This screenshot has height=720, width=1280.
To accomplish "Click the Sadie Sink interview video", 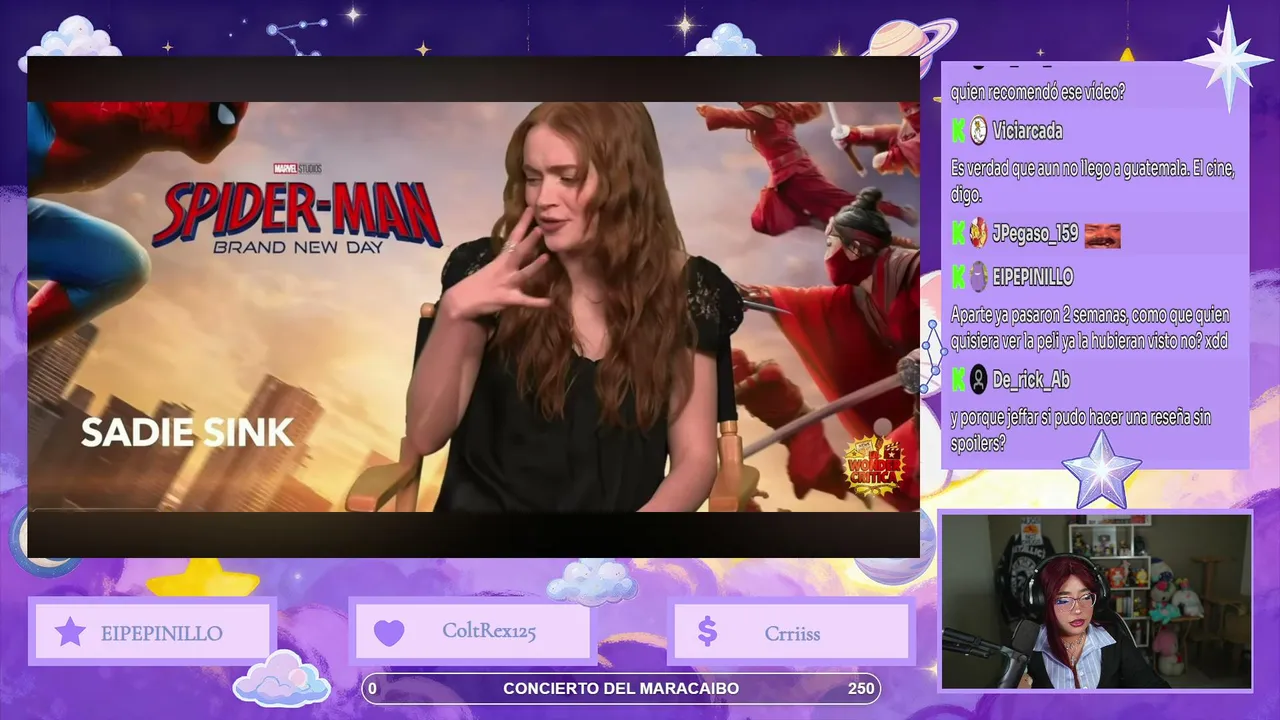I will pos(473,306).
